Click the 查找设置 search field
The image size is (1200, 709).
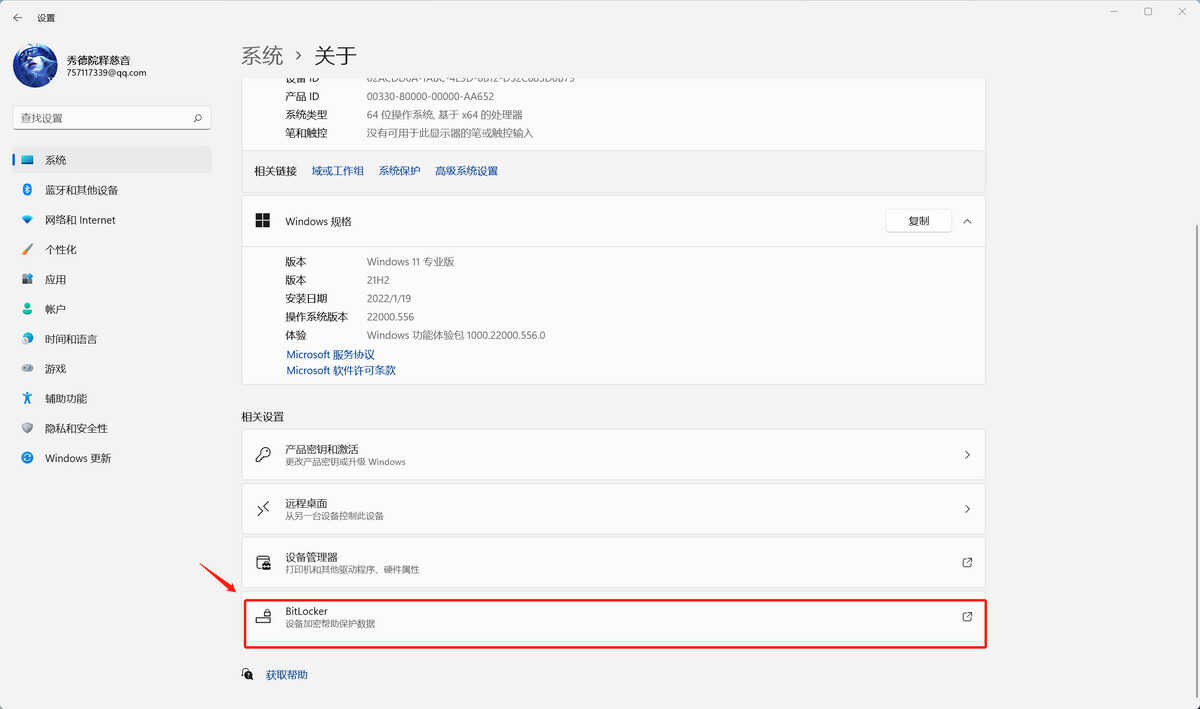(x=100, y=118)
